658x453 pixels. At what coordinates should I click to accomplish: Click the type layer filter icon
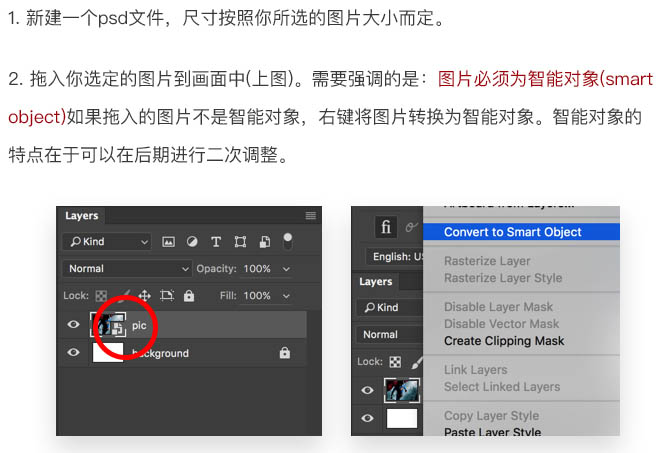tap(216, 242)
